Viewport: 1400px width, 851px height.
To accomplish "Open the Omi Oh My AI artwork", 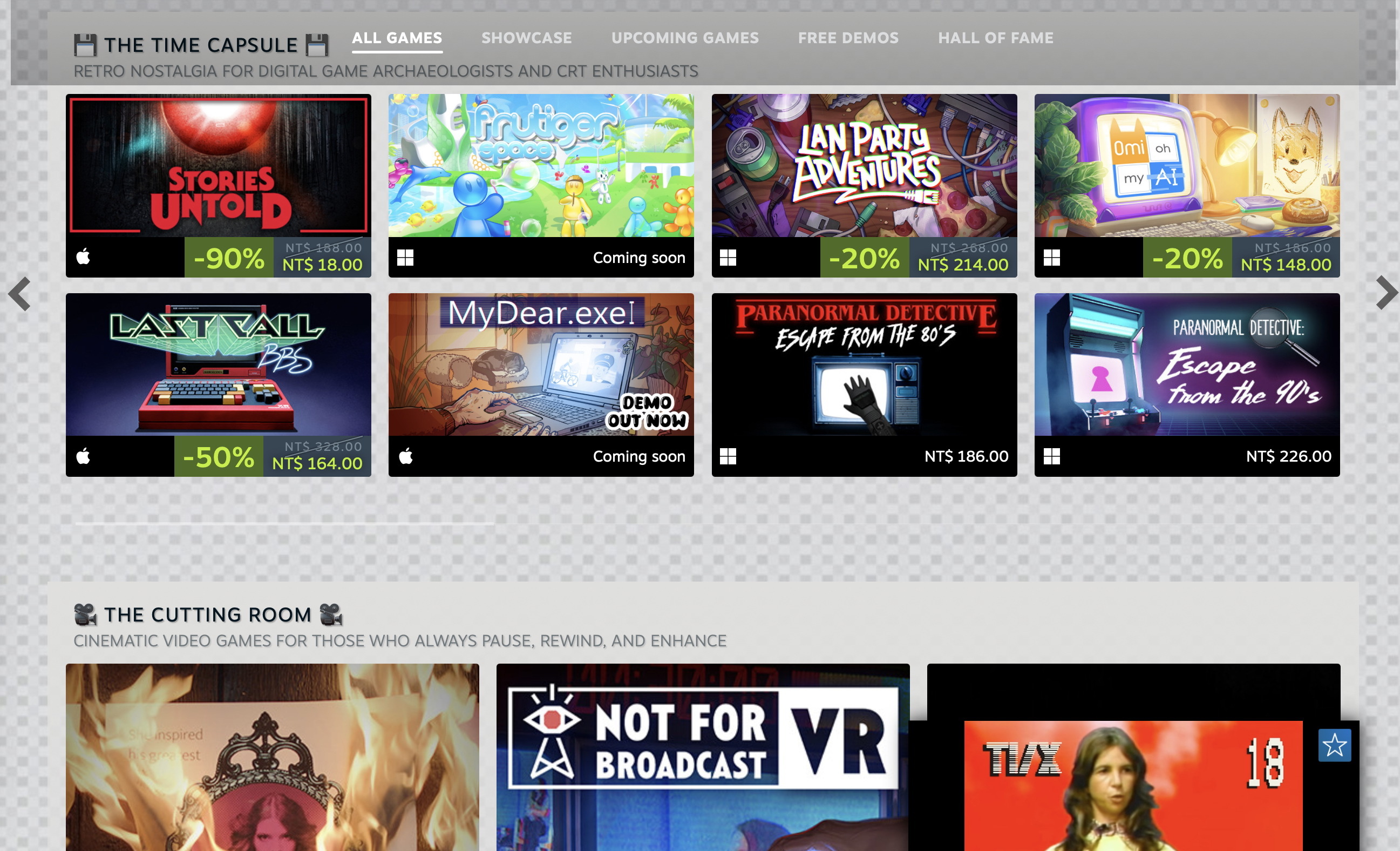I will 1187,165.
